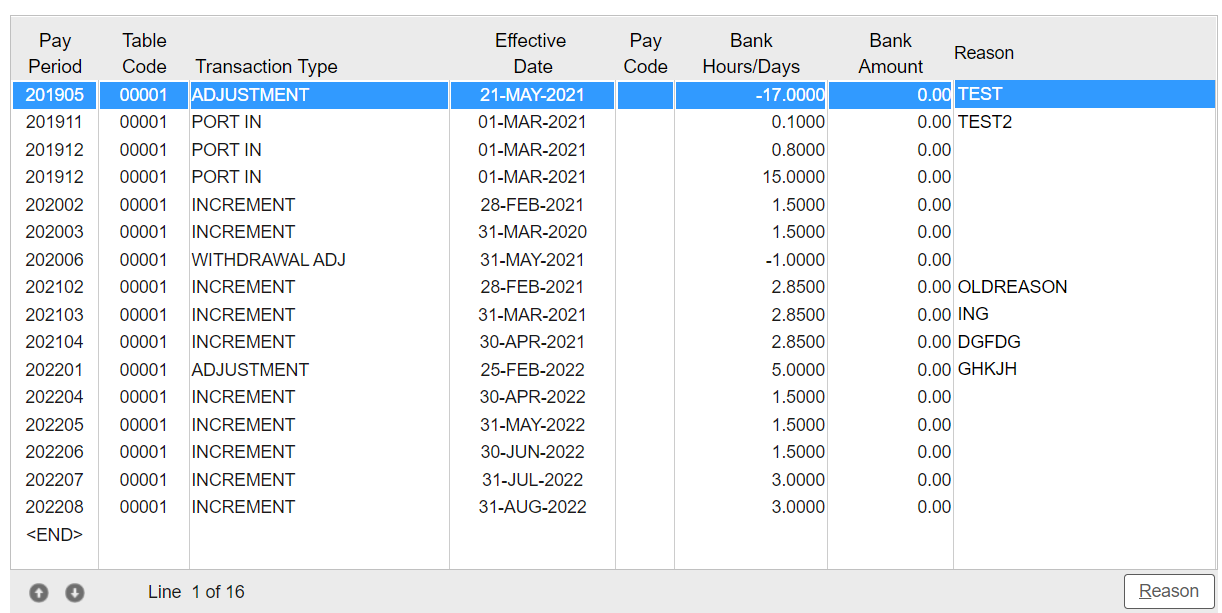Select the highlighted 201905 ADJUSTMENT row
This screenshot has height=613, width=1222.
(x=250, y=95)
